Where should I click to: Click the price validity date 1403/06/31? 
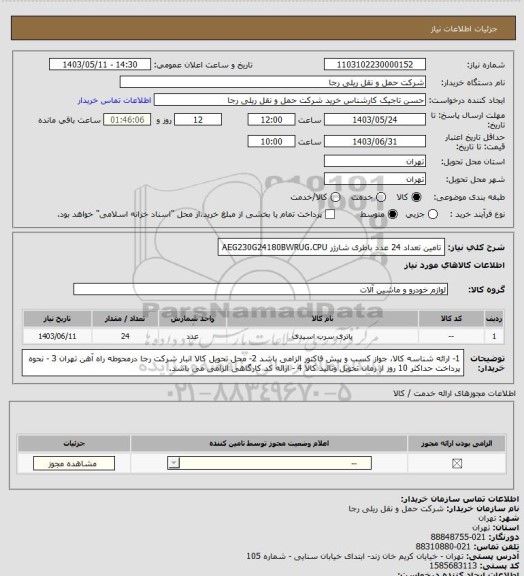point(375,141)
